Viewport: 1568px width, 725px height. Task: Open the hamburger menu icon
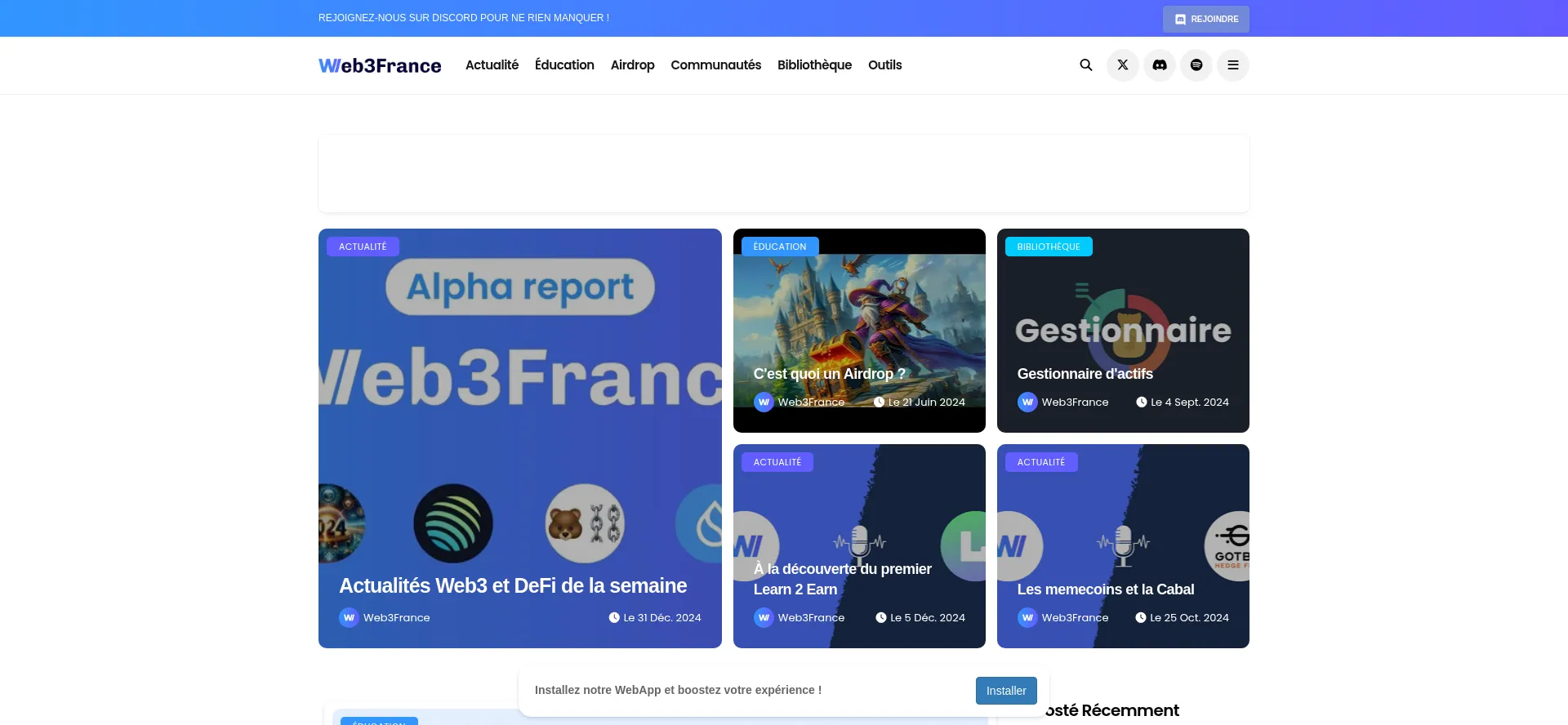tap(1233, 65)
